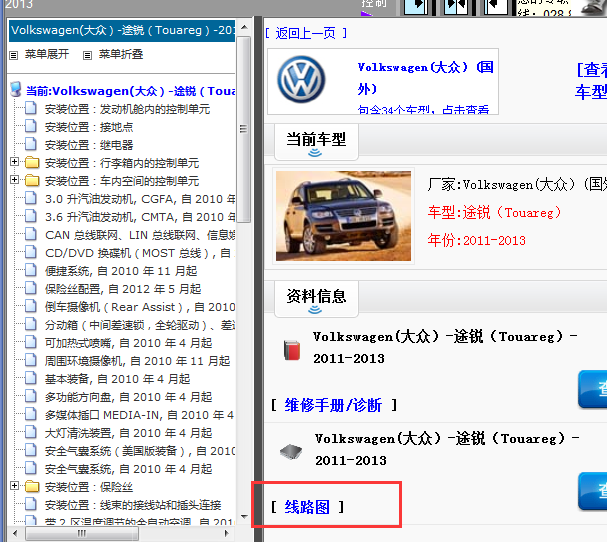Open 安全气囊系统, 自 2010 年 4 月起

coord(129,469)
